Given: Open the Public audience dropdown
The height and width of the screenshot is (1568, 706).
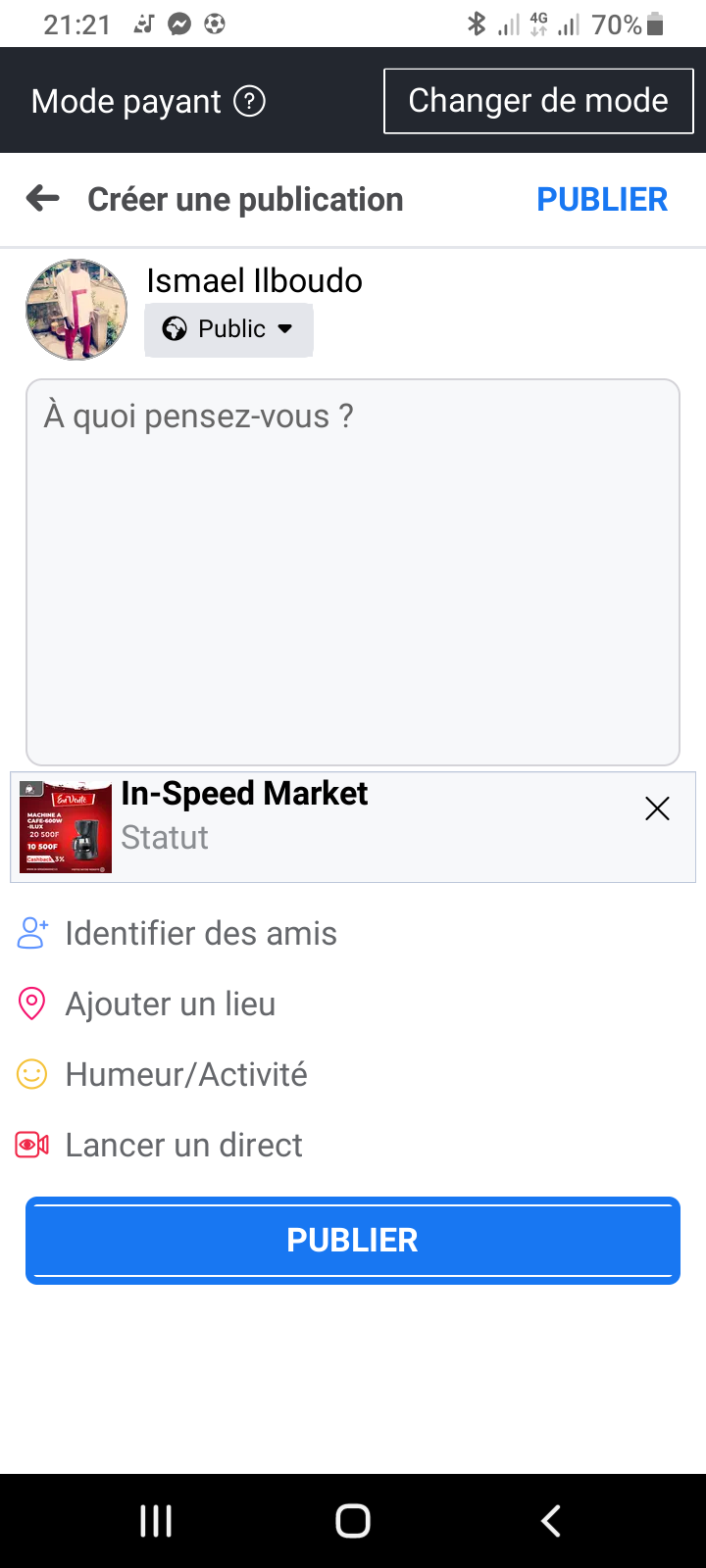Looking at the screenshot, I should (229, 329).
